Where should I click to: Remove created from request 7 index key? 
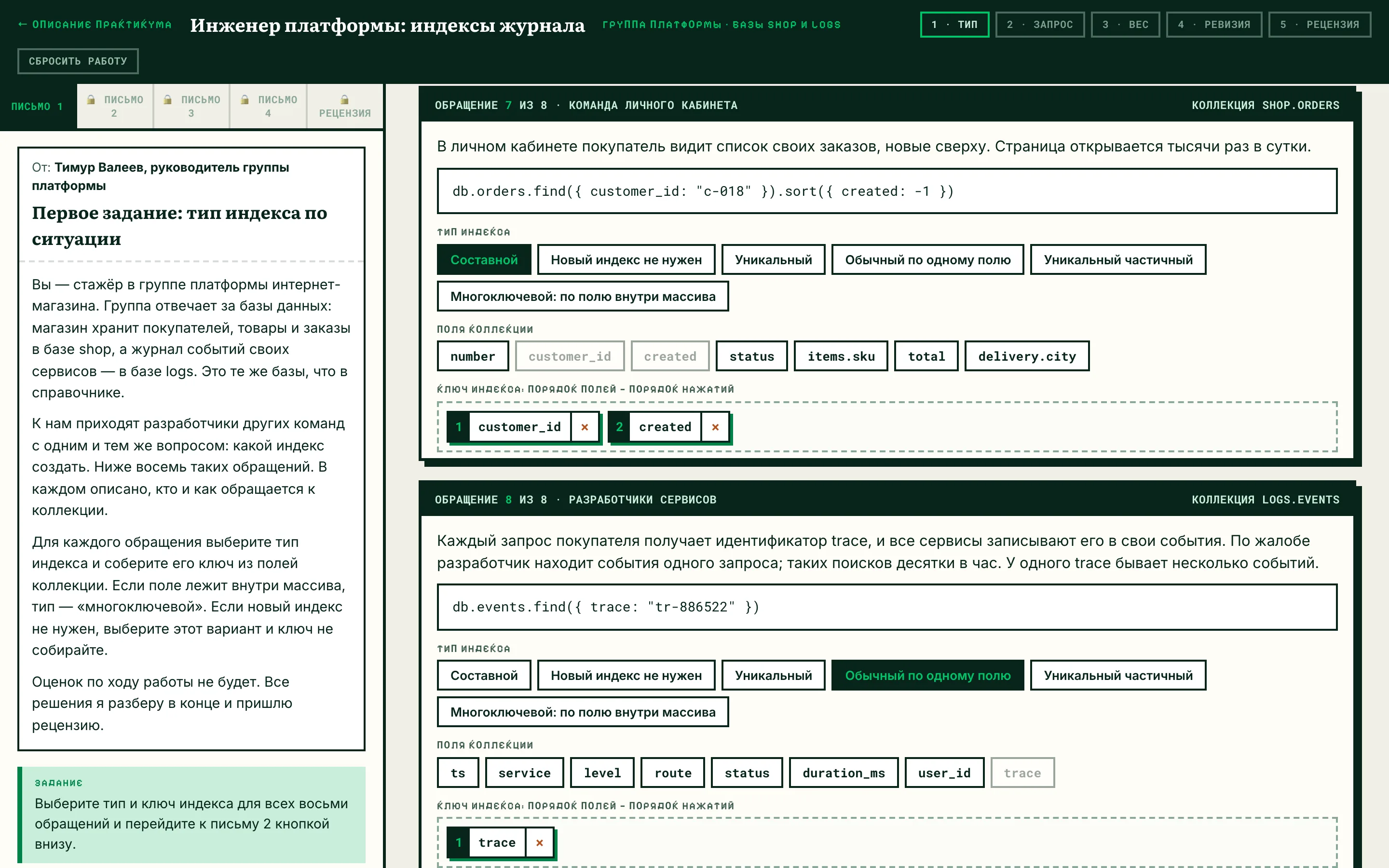[x=715, y=427]
